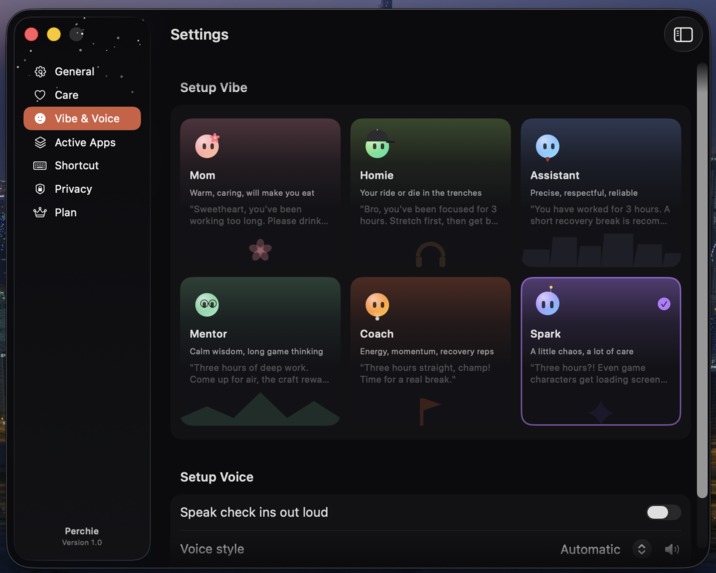Click the Mentor quote about deep work
This screenshot has height=573, width=716.
point(259,373)
